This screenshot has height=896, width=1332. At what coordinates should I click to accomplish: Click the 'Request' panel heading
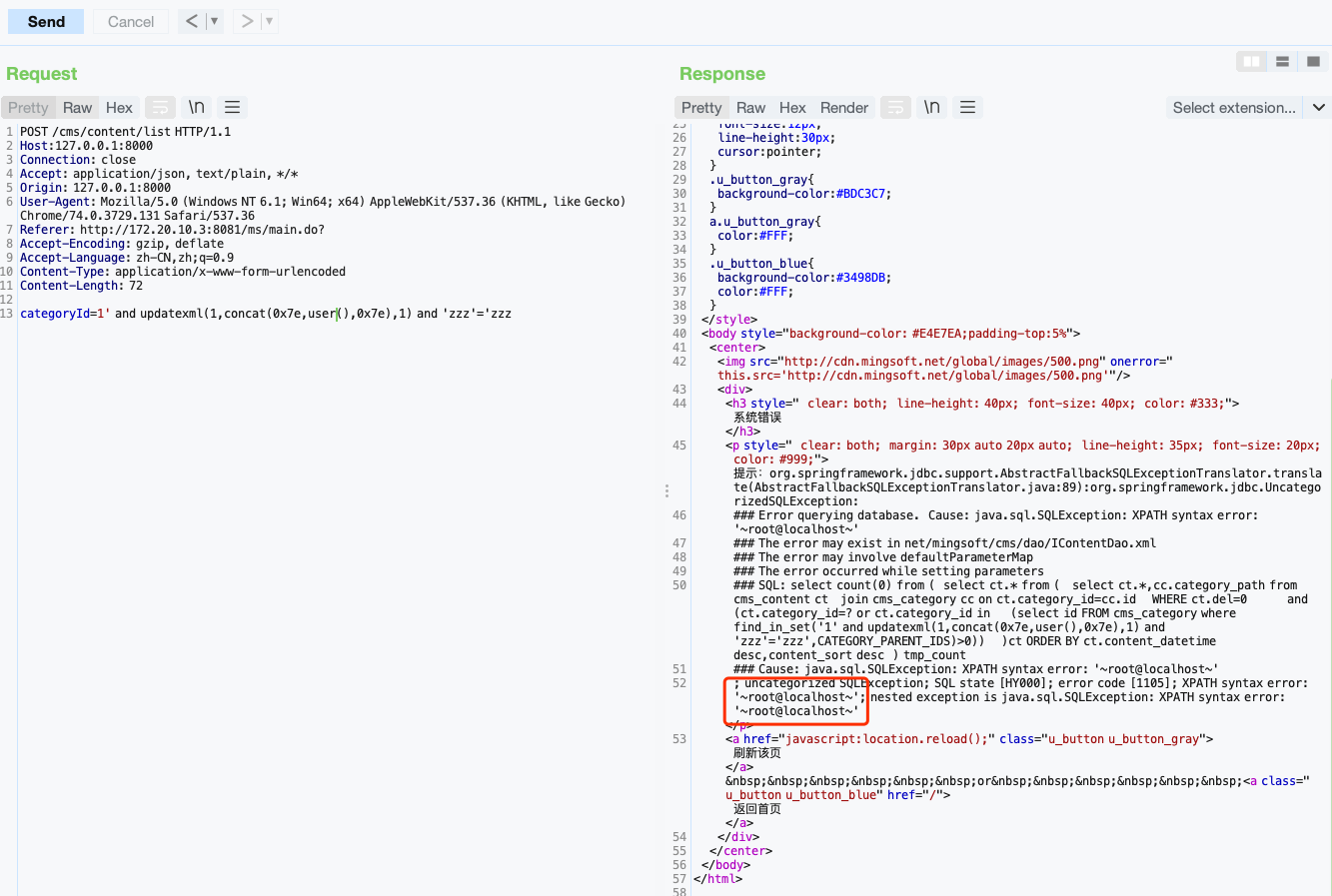point(41,74)
